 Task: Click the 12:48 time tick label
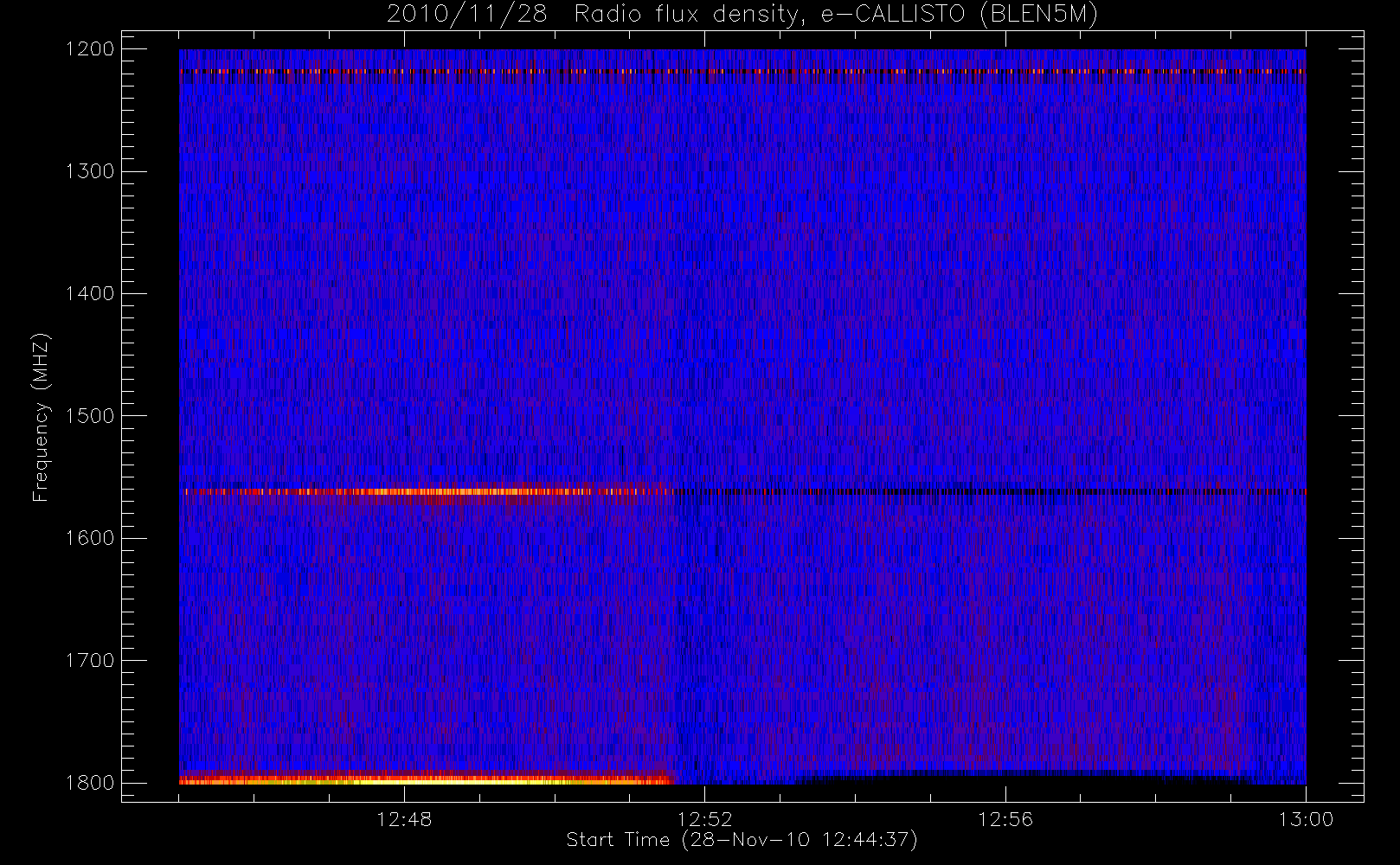pos(404,819)
